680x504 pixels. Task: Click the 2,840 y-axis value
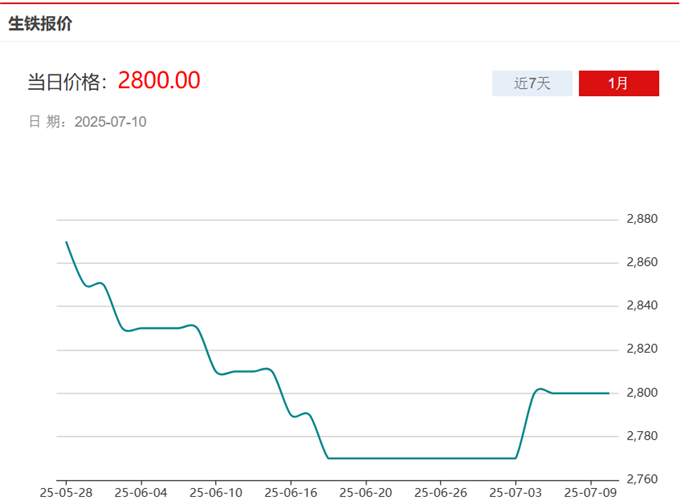click(641, 306)
